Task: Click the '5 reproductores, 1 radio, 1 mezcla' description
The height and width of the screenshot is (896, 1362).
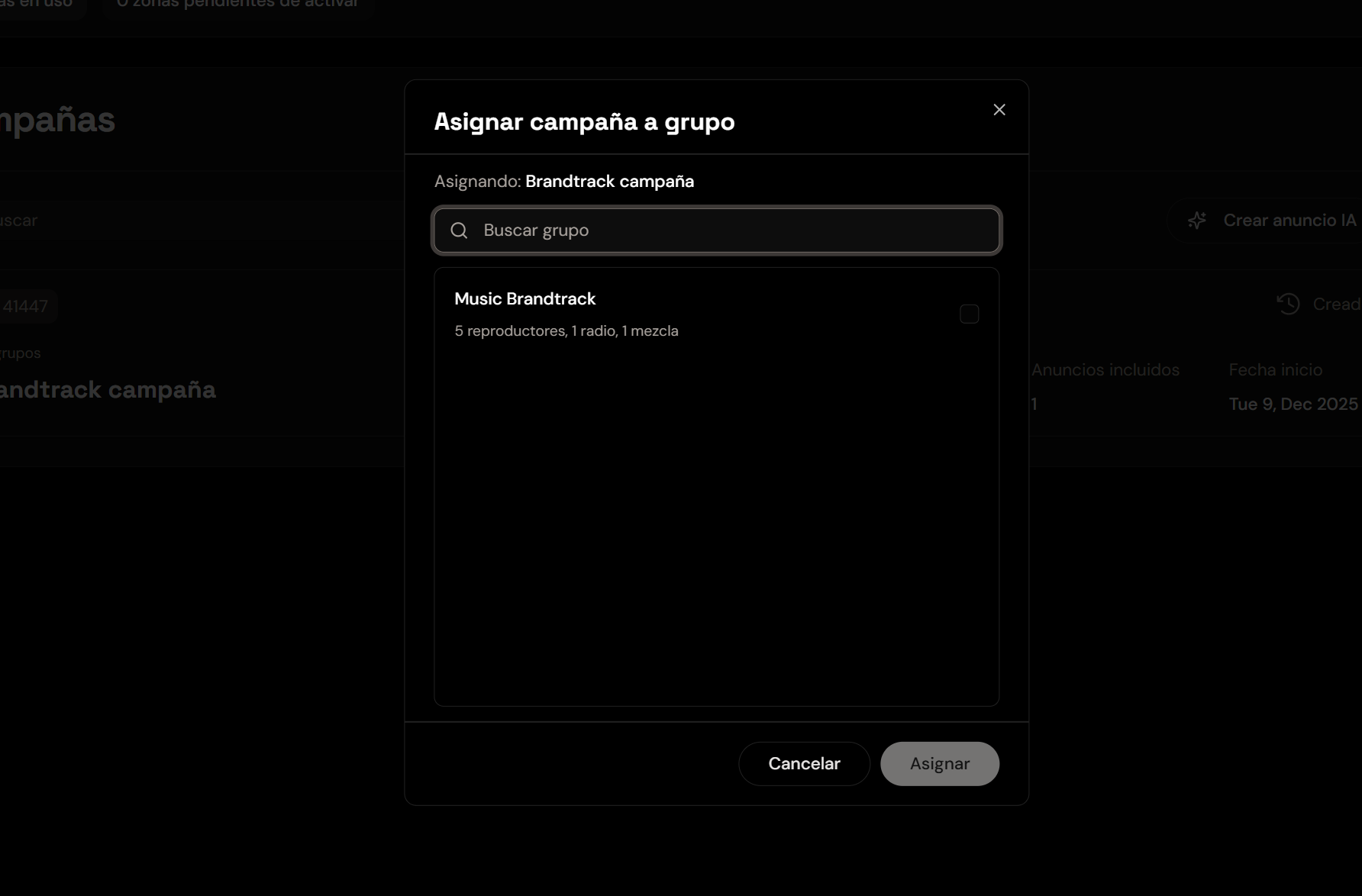Action: 566,331
